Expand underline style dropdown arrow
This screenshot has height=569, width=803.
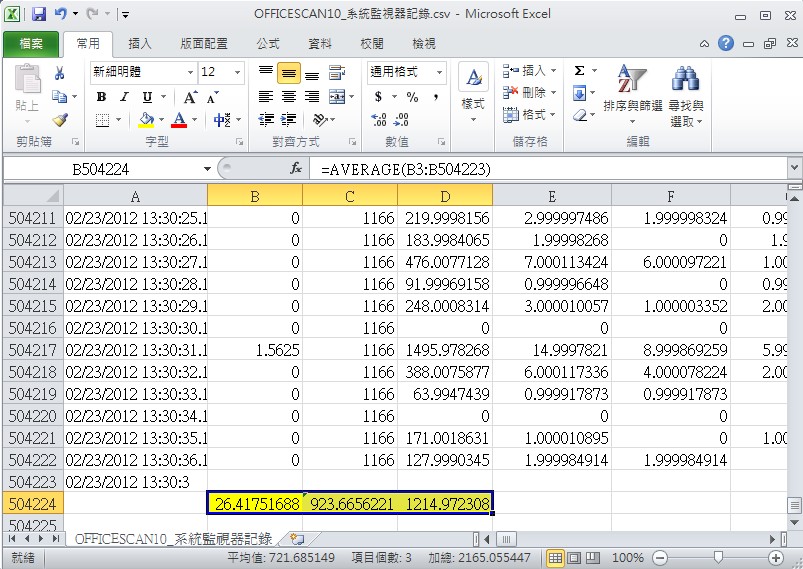click(163, 97)
